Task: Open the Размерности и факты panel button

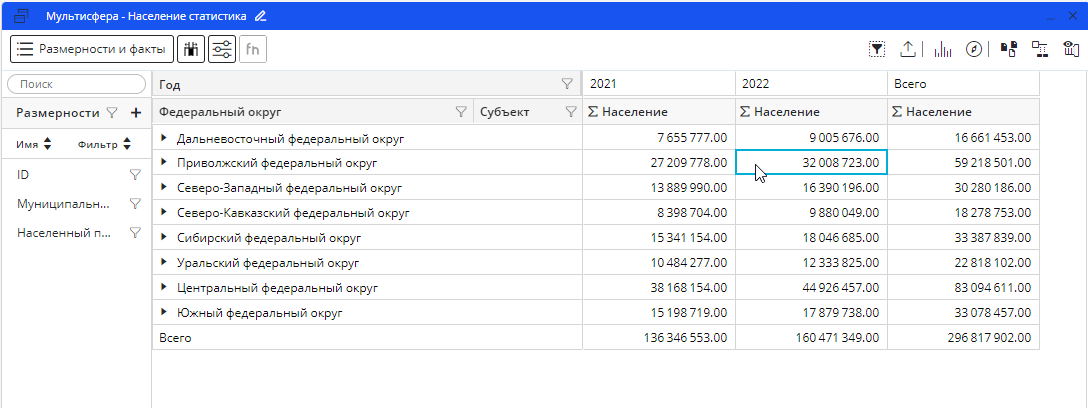Action: coord(92,49)
